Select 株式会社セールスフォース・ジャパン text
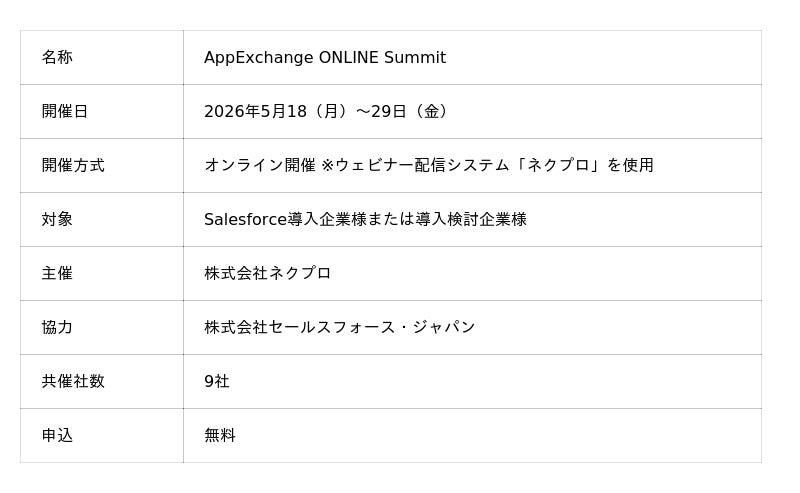Screen dimensions: 800x493 pyautogui.click(x=339, y=328)
